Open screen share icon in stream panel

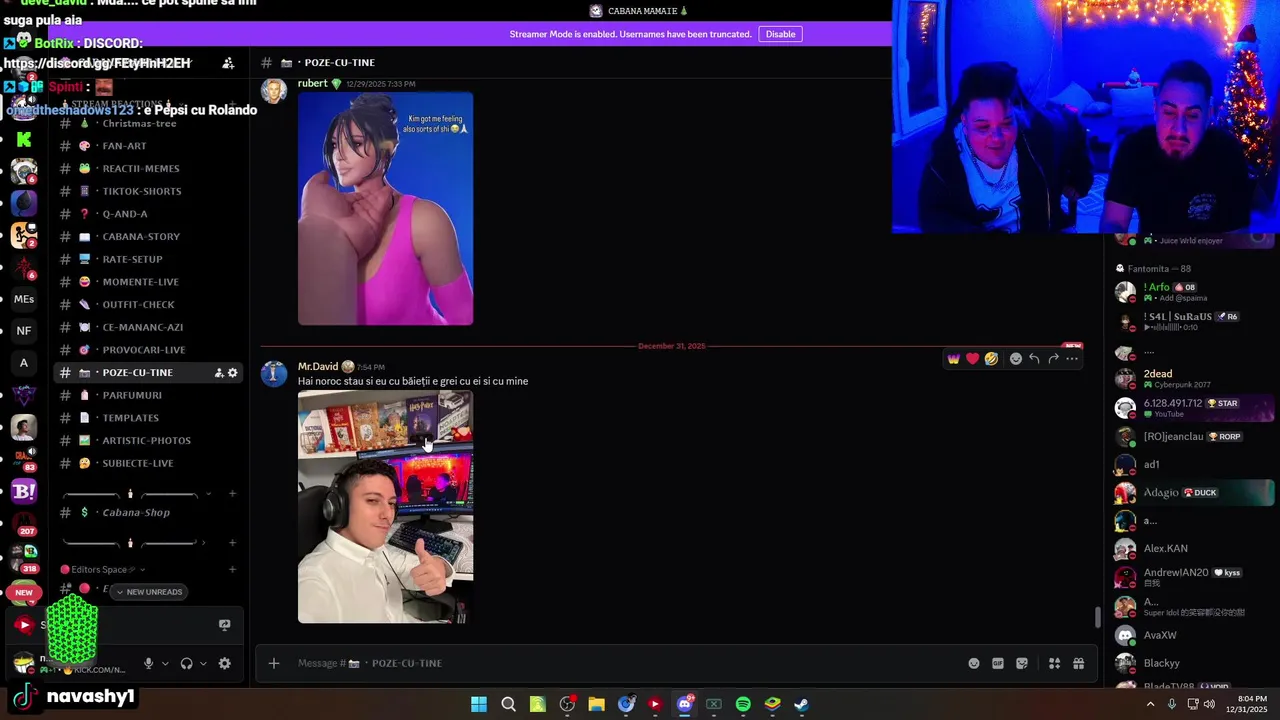224,625
